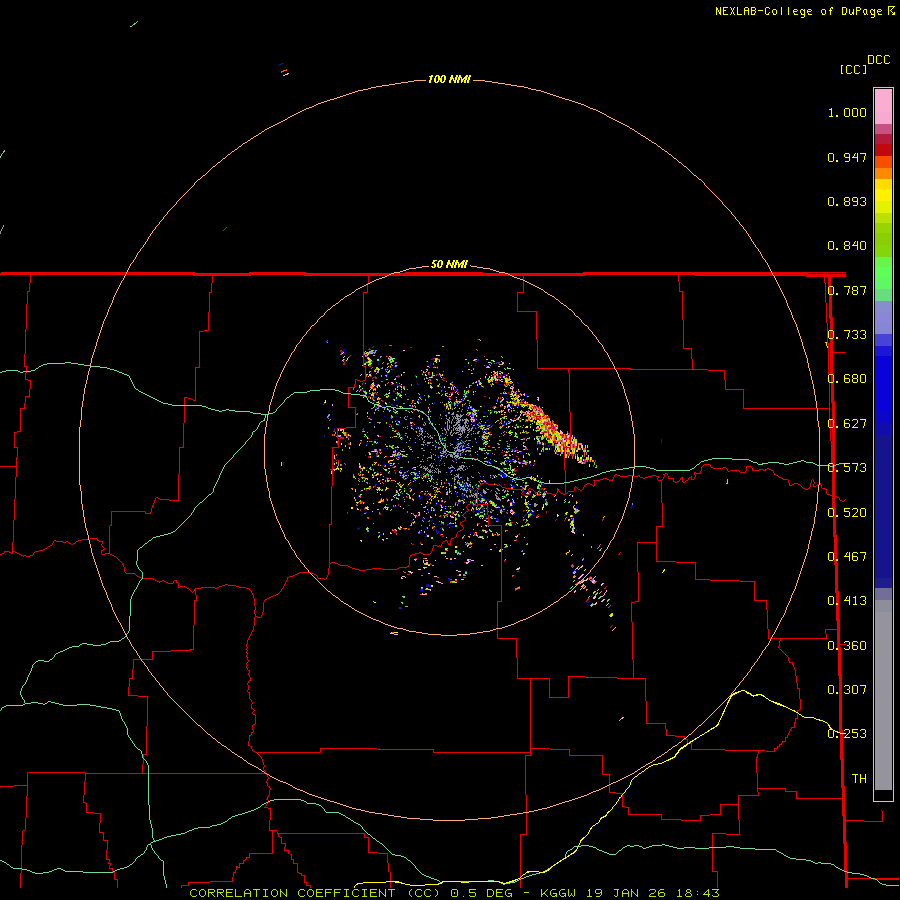Viewport: 900px width, 900px height.
Task: Select the 0.360 scale value
Action: pos(847,646)
